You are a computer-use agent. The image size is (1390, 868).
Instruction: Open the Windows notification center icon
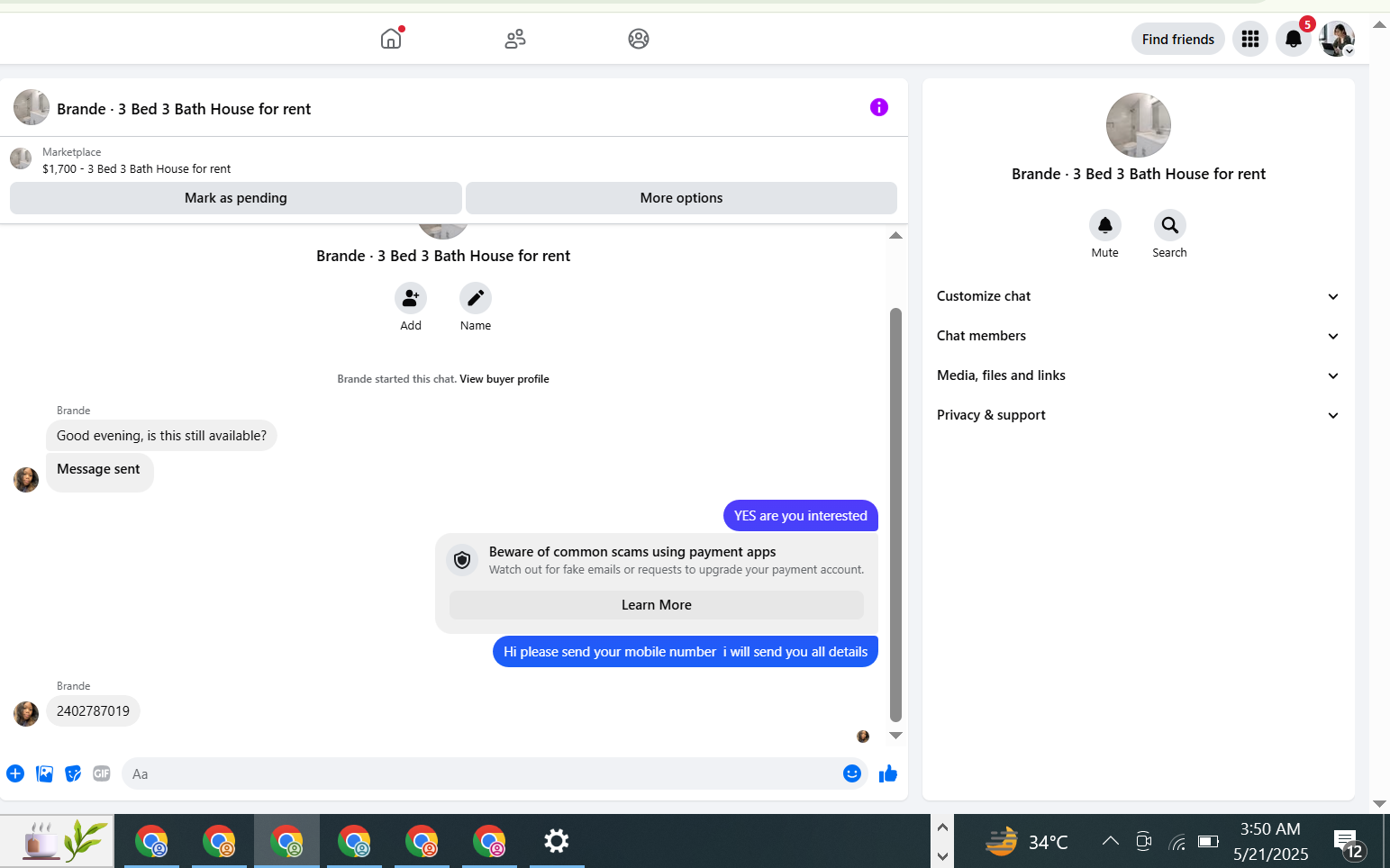pyautogui.click(x=1349, y=844)
